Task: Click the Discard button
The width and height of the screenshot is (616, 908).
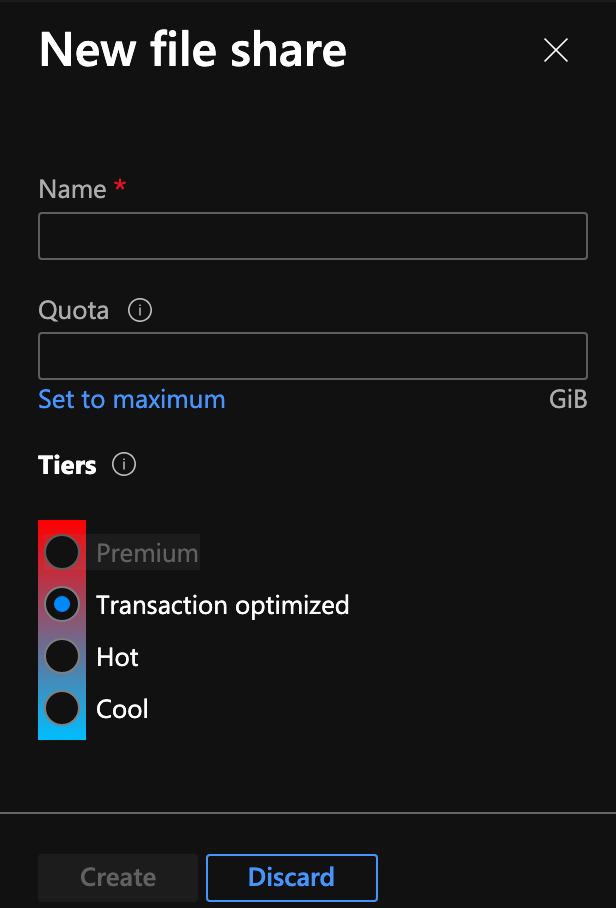Action: (x=292, y=877)
